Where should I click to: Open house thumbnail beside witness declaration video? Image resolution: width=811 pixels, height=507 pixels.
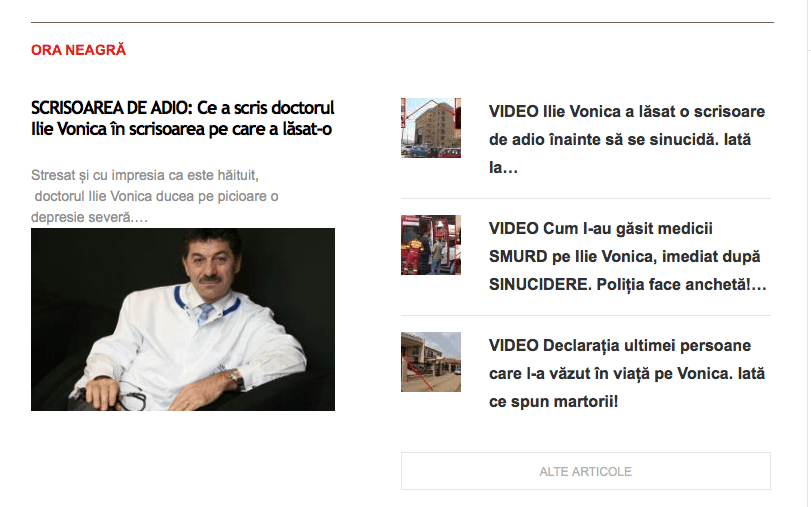pos(431,362)
